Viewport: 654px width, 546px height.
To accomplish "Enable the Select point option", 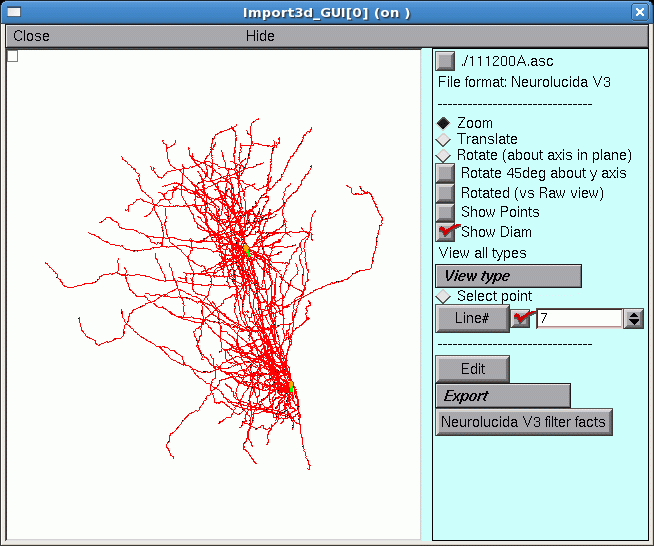I will 444,297.
